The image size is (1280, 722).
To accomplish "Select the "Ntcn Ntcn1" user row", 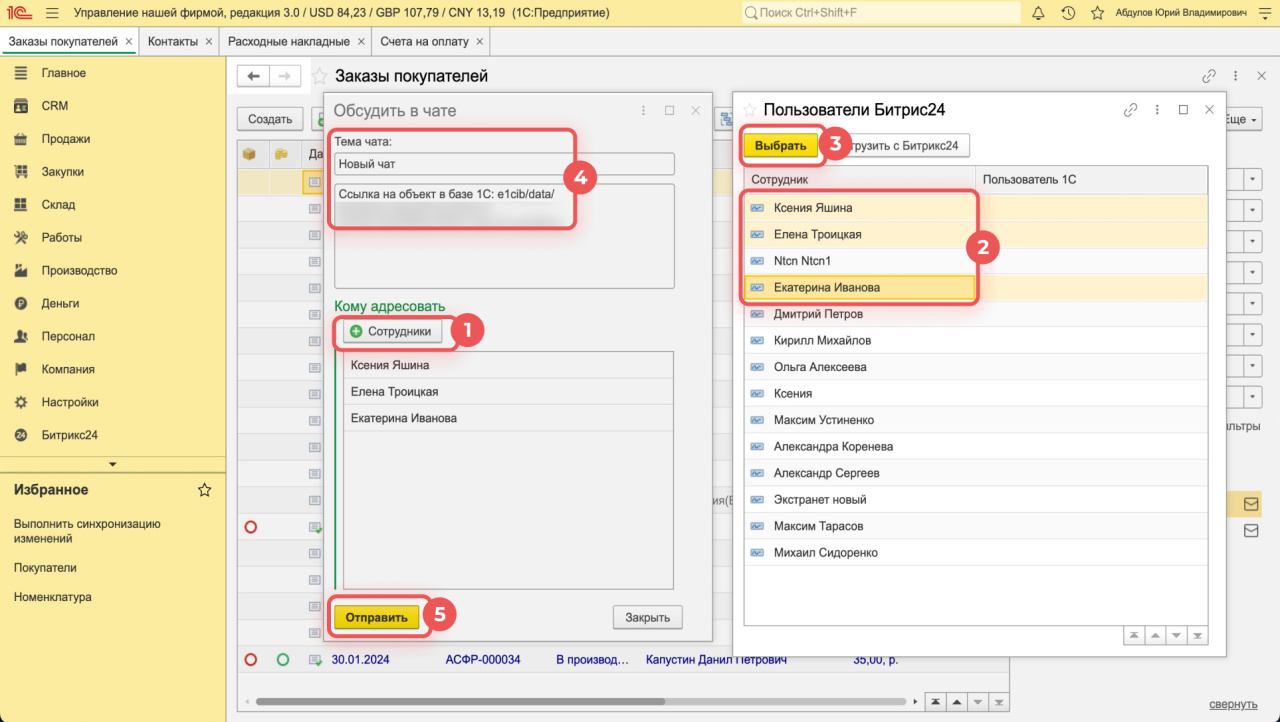I will coord(976,261).
